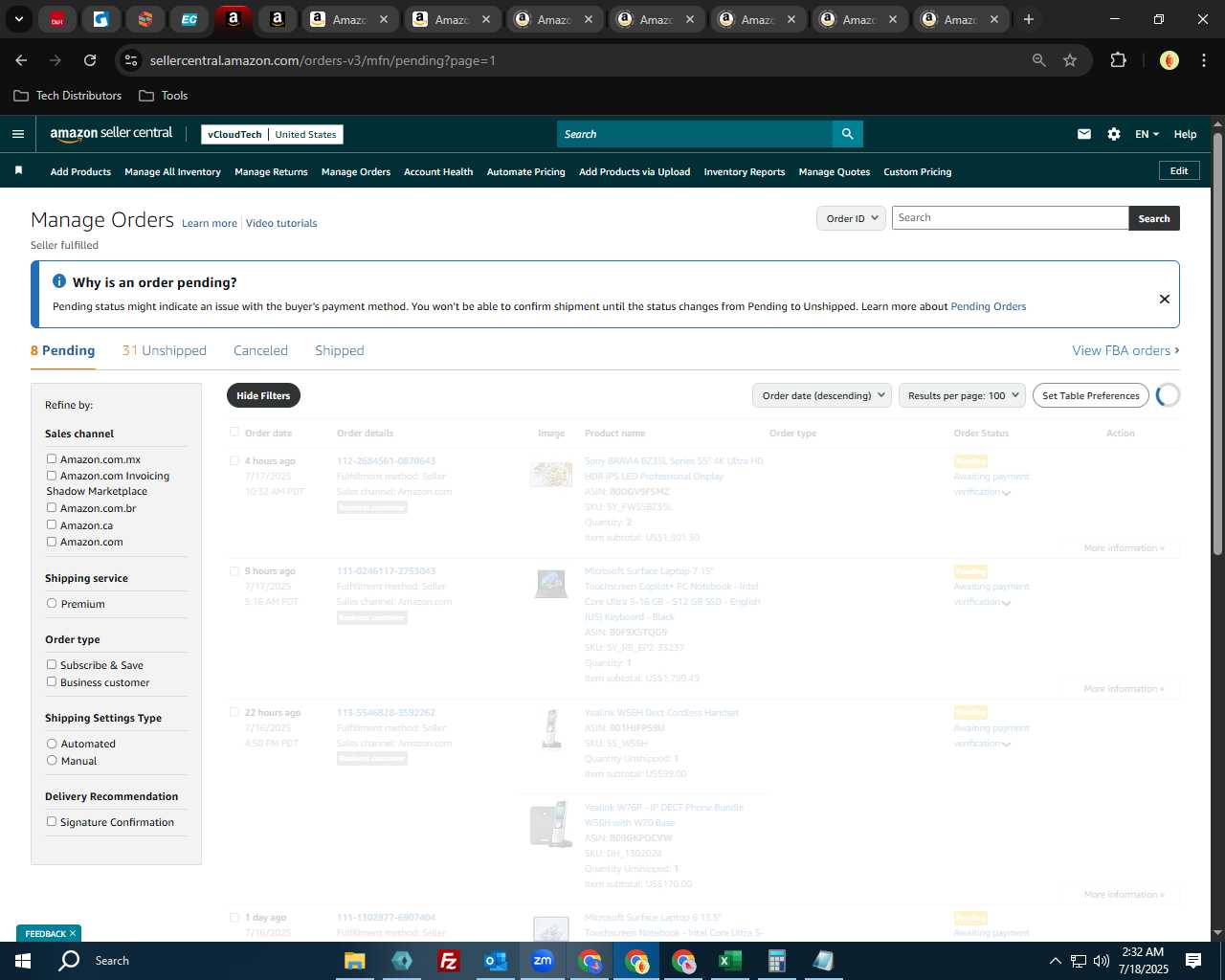The height and width of the screenshot is (980, 1225).
Task: Open a new browser tab with plus icon
Action: coord(1029,19)
